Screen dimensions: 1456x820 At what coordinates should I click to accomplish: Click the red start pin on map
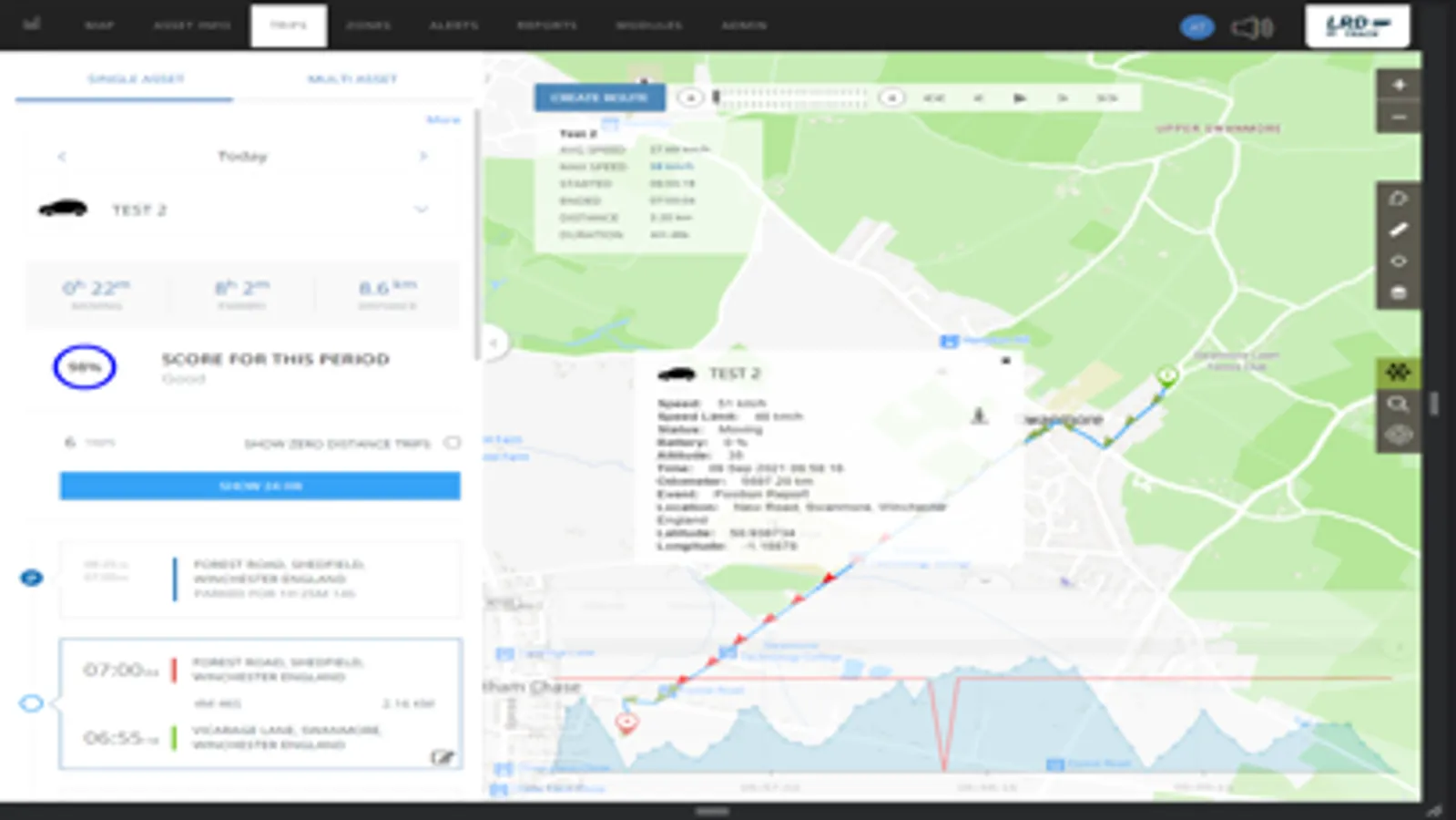pos(626,723)
